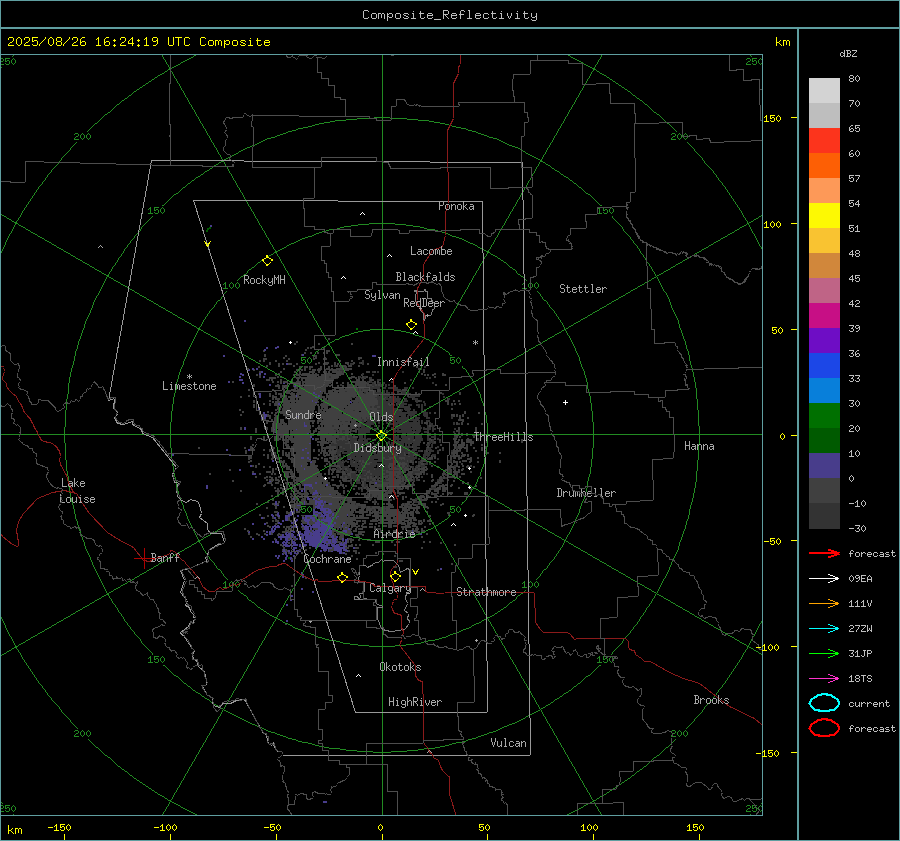This screenshot has height=841, width=900.
Task: Click the slate purple 0-10 dBZ swatch
Action: [x=824, y=466]
